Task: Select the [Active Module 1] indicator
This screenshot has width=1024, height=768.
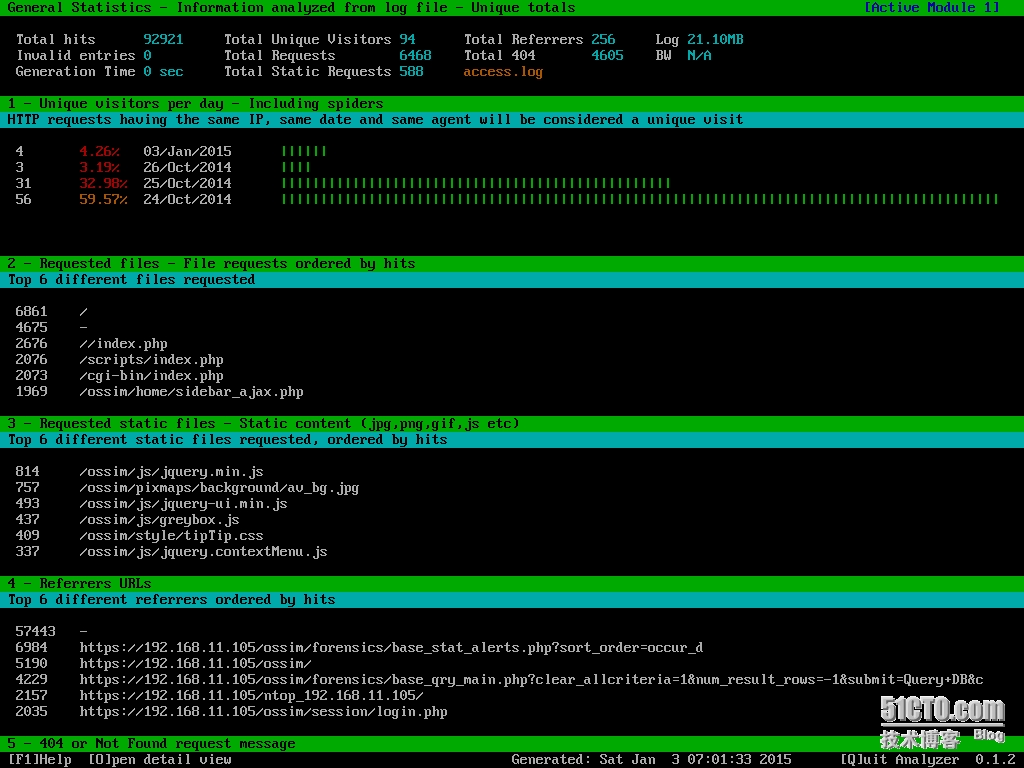Action: point(931,8)
